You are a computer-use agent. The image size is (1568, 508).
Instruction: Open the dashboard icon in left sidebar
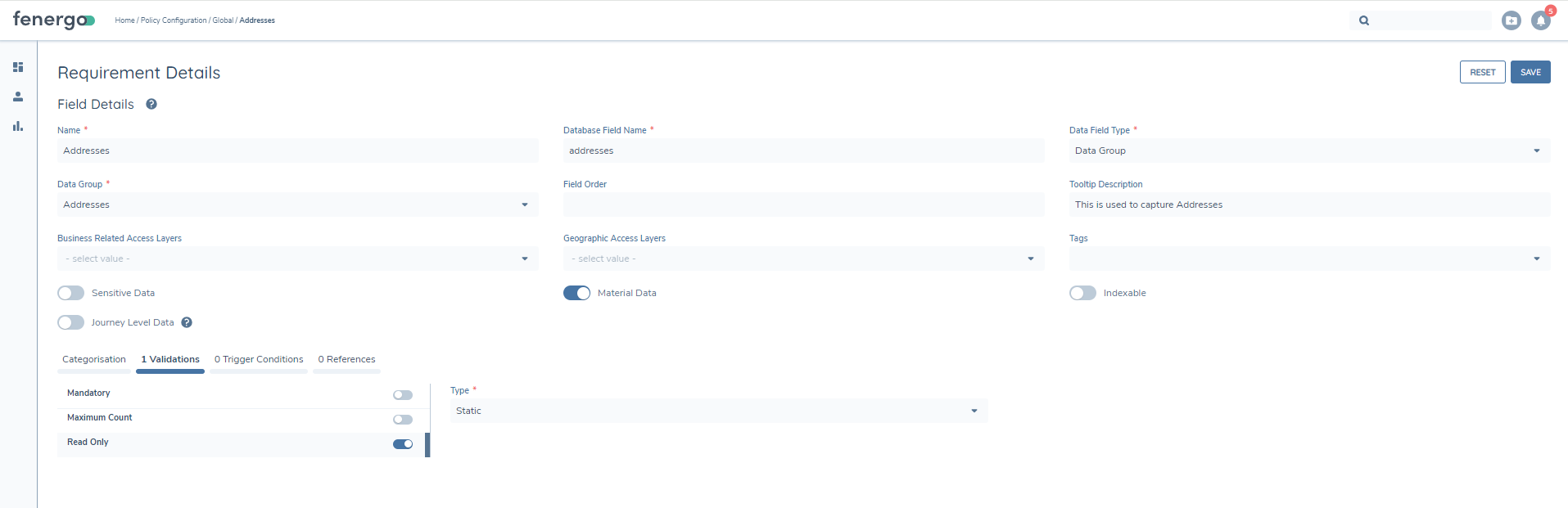18,67
